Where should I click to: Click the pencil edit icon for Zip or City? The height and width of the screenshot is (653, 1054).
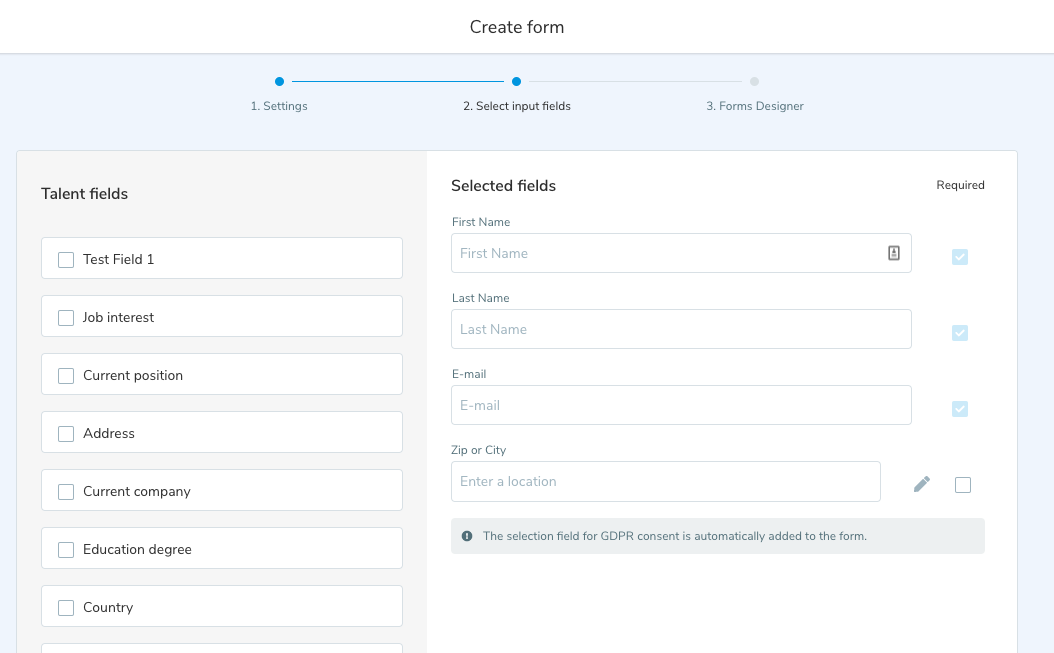pyautogui.click(x=921, y=484)
